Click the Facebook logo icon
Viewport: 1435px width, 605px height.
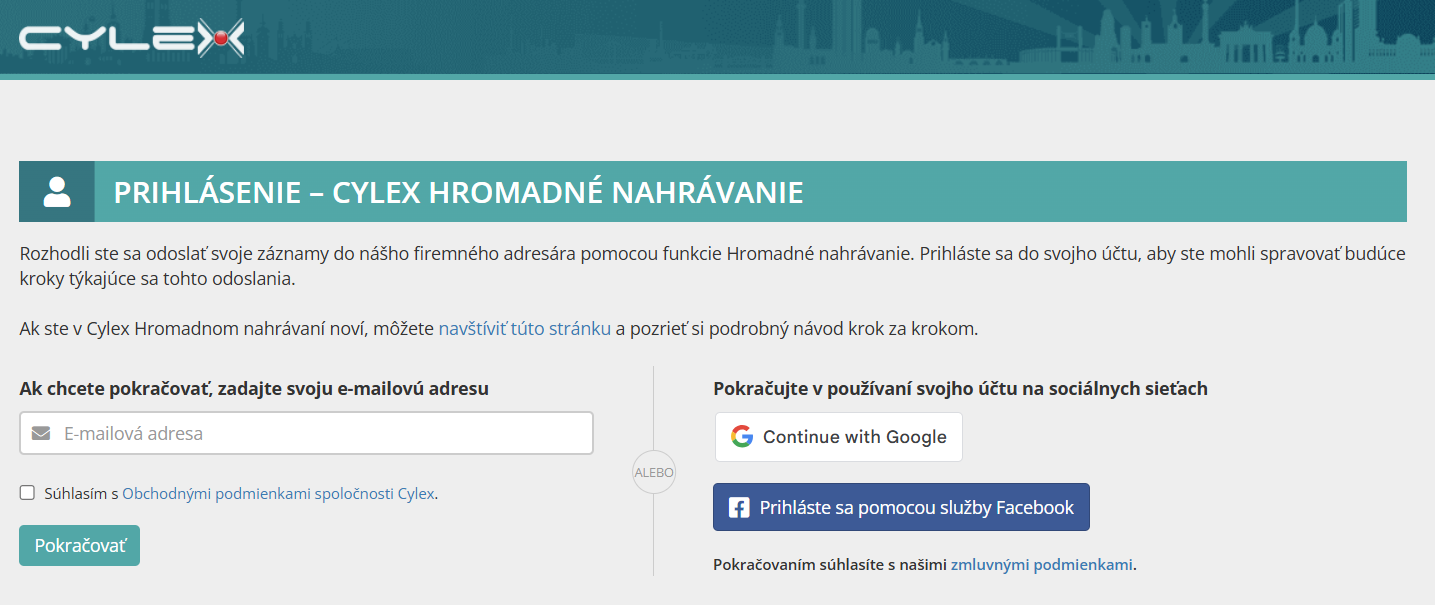coord(739,508)
